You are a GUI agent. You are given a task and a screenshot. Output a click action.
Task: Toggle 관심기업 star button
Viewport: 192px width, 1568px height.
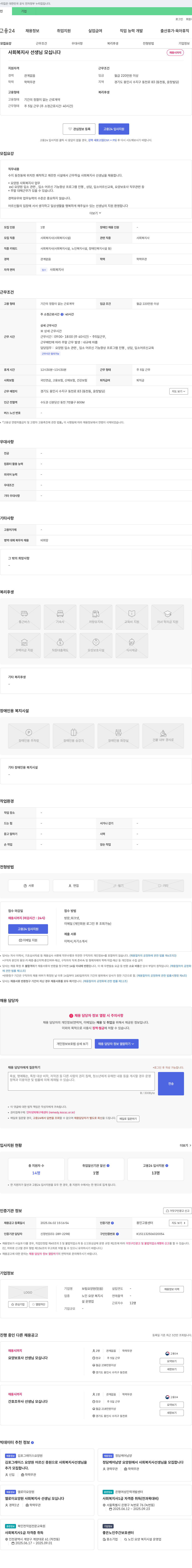(18, 1304)
